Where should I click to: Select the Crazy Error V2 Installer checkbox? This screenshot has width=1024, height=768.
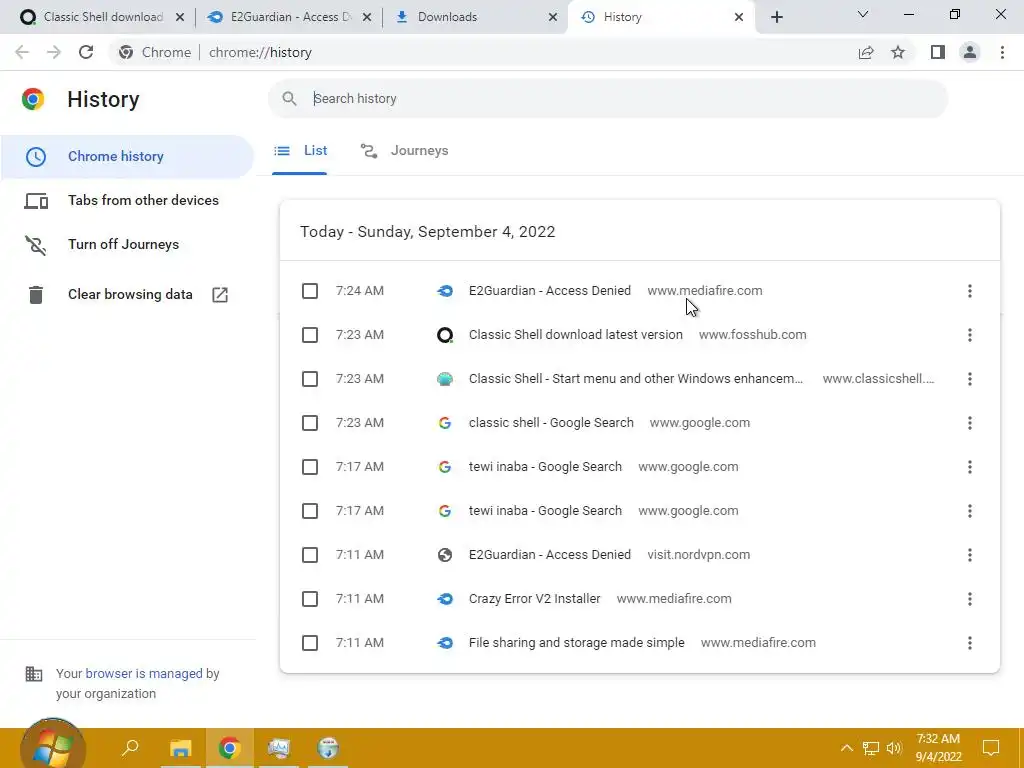(x=310, y=599)
